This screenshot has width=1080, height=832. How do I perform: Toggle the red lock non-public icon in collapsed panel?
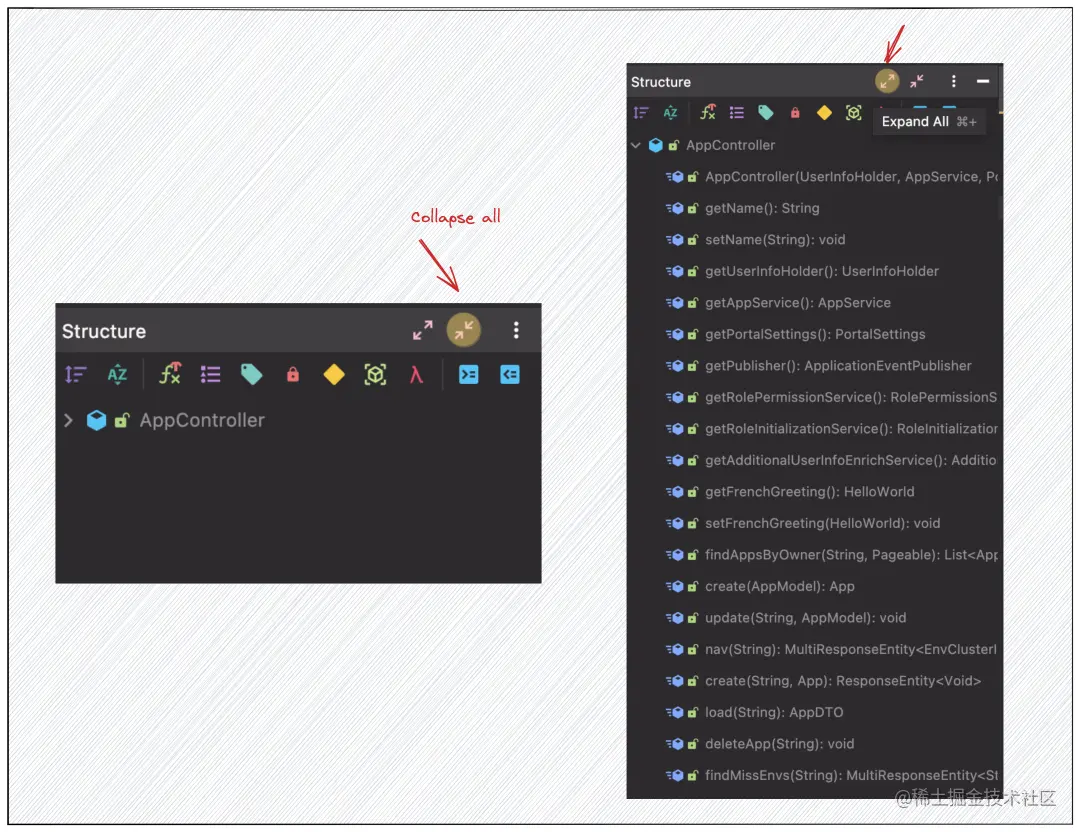pos(293,375)
